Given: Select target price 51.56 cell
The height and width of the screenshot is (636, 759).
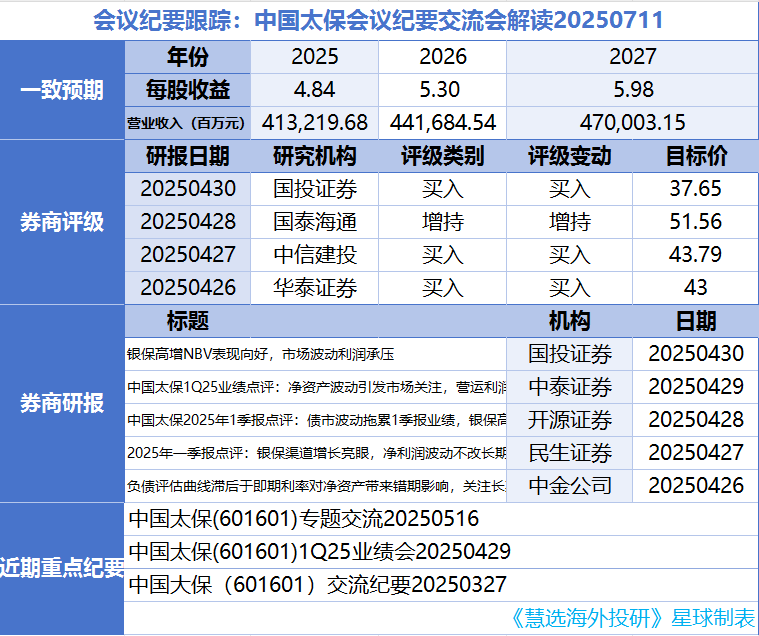Looking at the screenshot, I should tap(696, 222).
